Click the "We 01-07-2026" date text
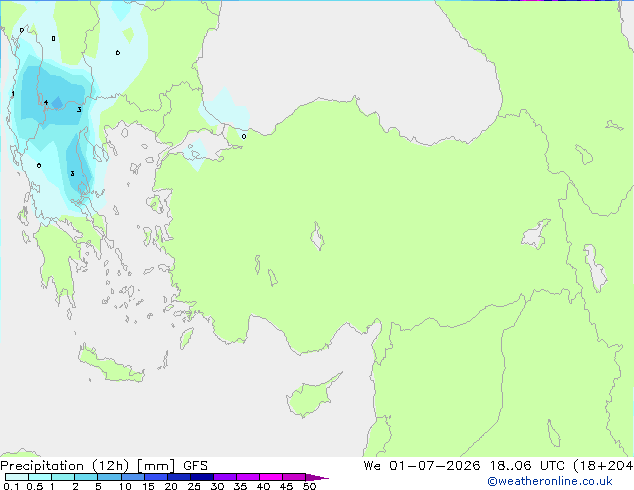Screen dimensions: 634x490 coord(422,466)
